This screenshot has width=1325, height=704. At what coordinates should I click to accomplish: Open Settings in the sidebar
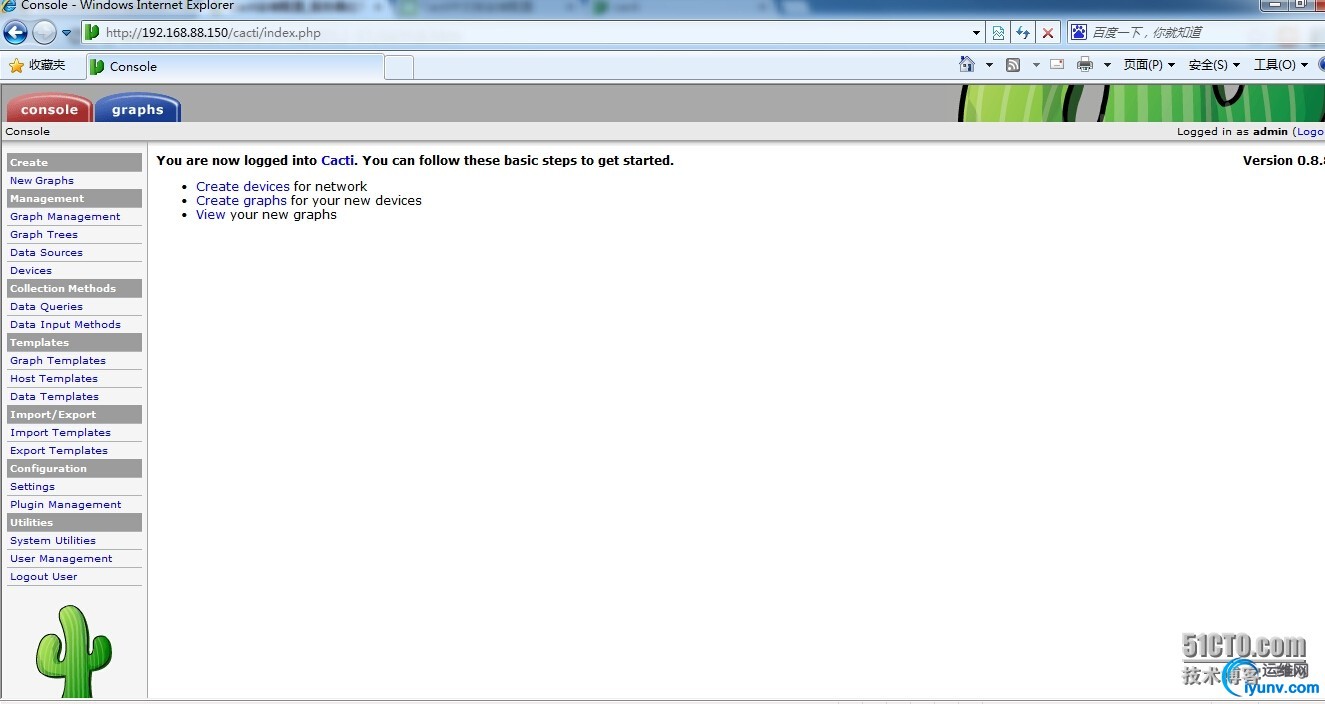coord(32,487)
